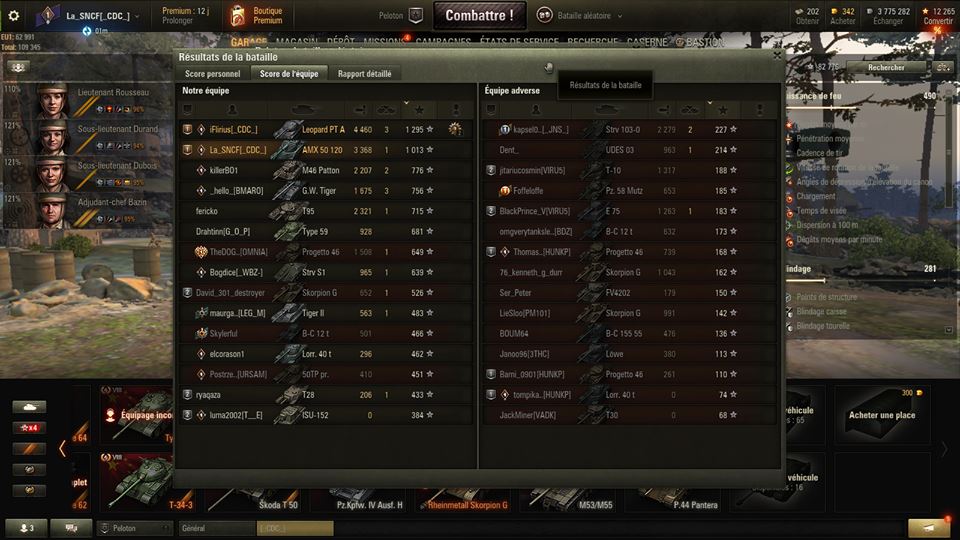This screenshot has height=540, width=960.
Task: Sort our team by tank column icon
Action: [304, 110]
